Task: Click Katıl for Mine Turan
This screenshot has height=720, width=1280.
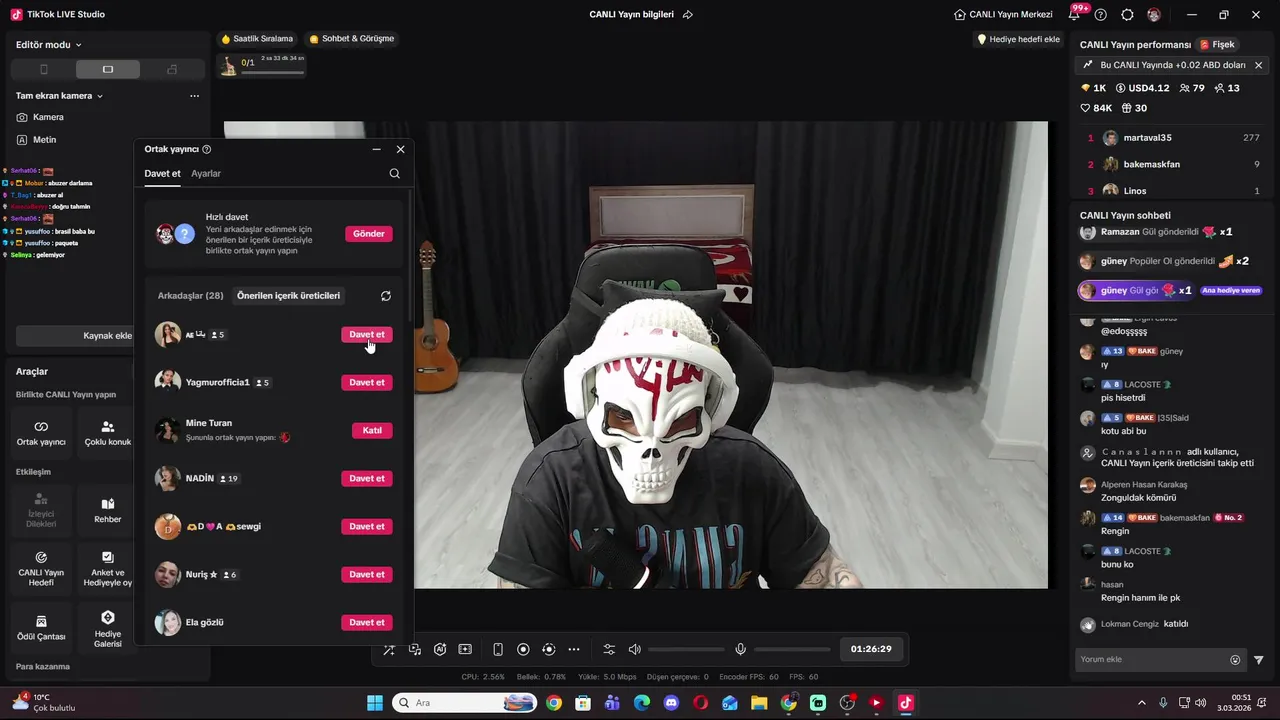Action: (372, 431)
